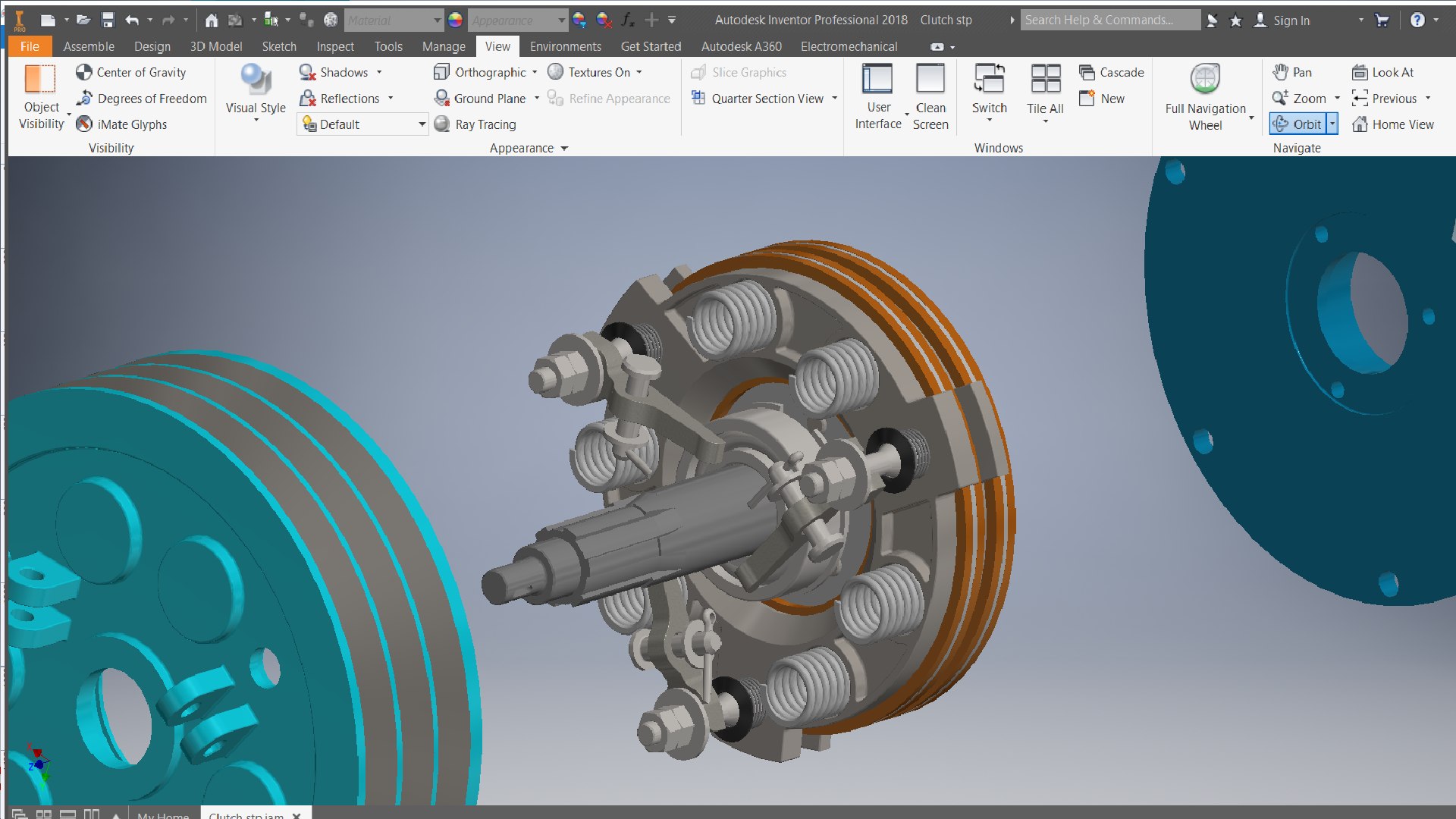This screenshot has height=819, width=1456.
Task: Click Textures On setting
Action: 589,72
